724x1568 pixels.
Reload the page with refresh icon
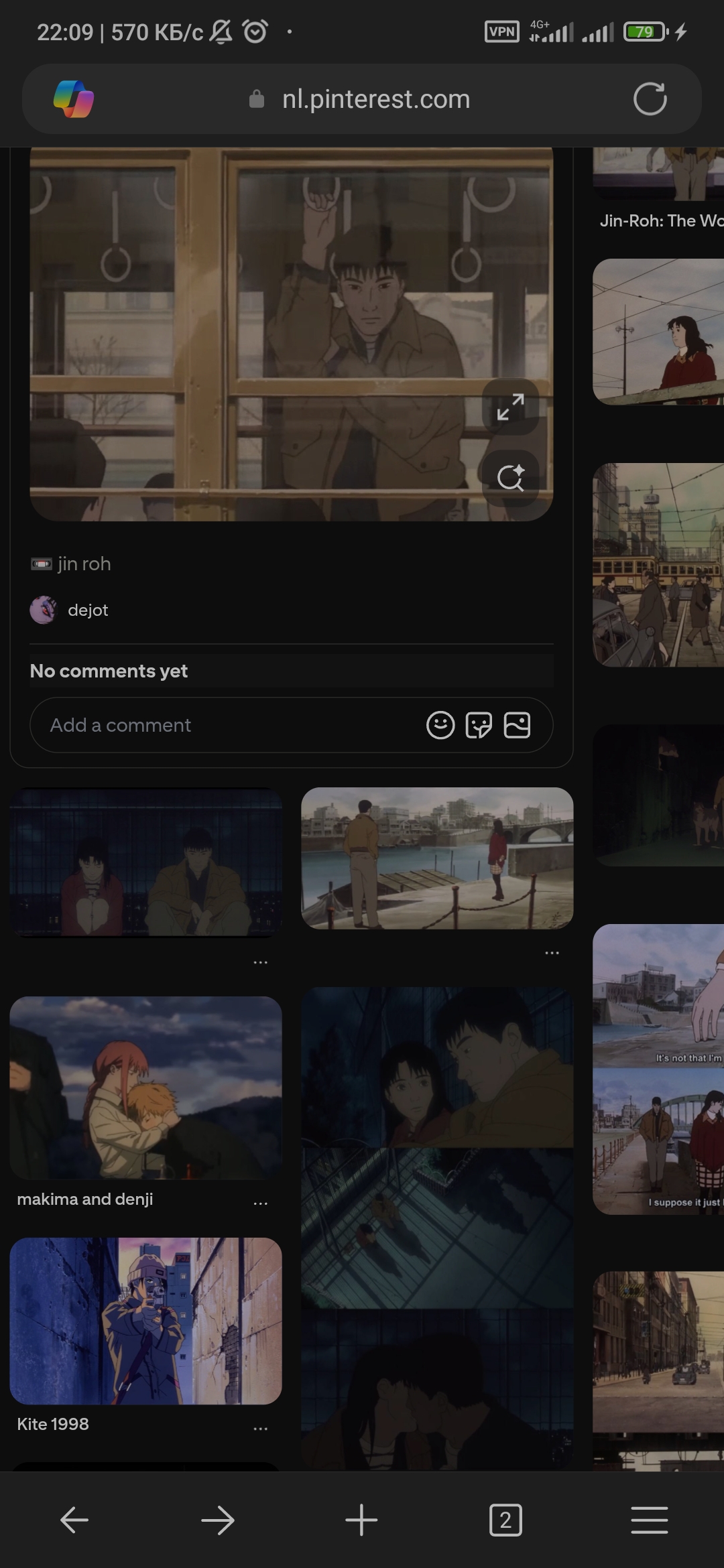(650, 99)
